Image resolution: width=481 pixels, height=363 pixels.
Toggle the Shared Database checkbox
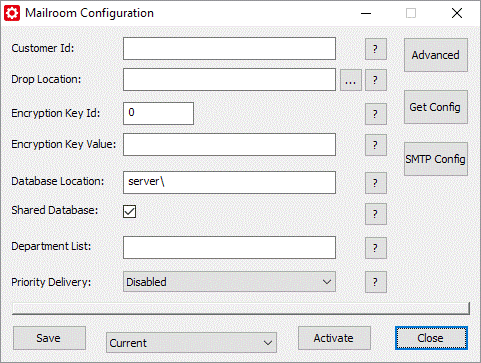pos(129,211)
